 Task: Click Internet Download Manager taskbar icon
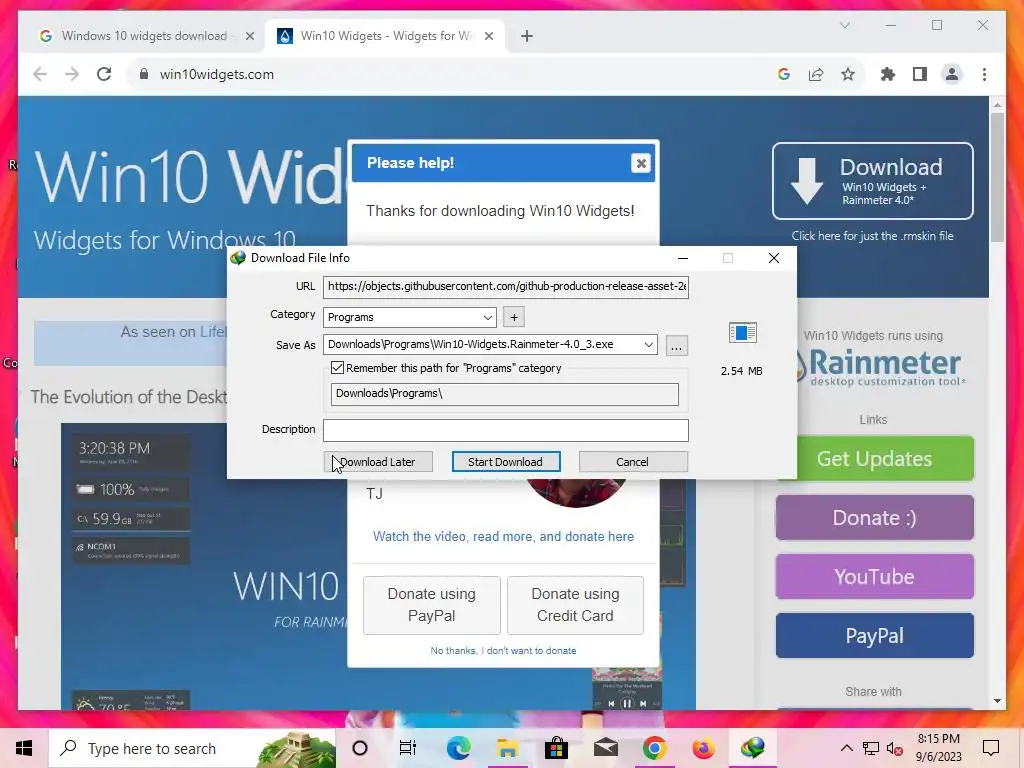(752, 748)
